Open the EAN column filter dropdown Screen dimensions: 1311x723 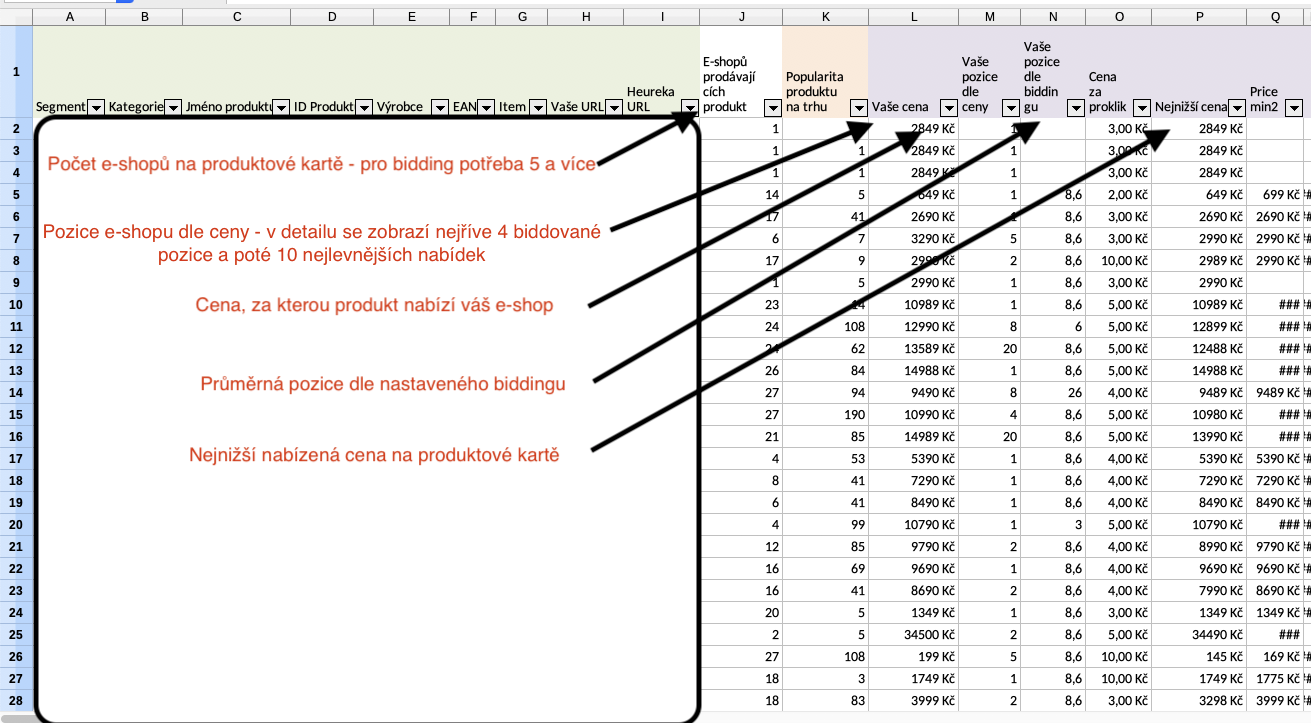point(486,107)
